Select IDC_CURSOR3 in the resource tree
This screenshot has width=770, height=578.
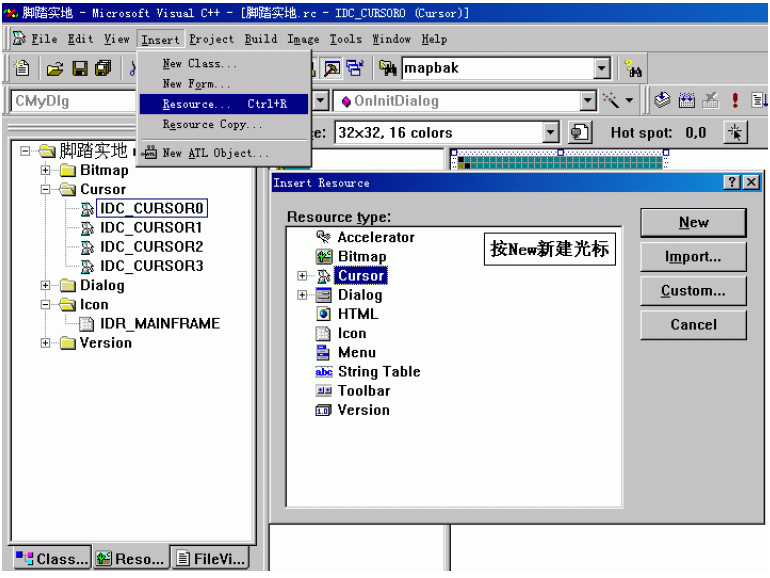[151, 266]
